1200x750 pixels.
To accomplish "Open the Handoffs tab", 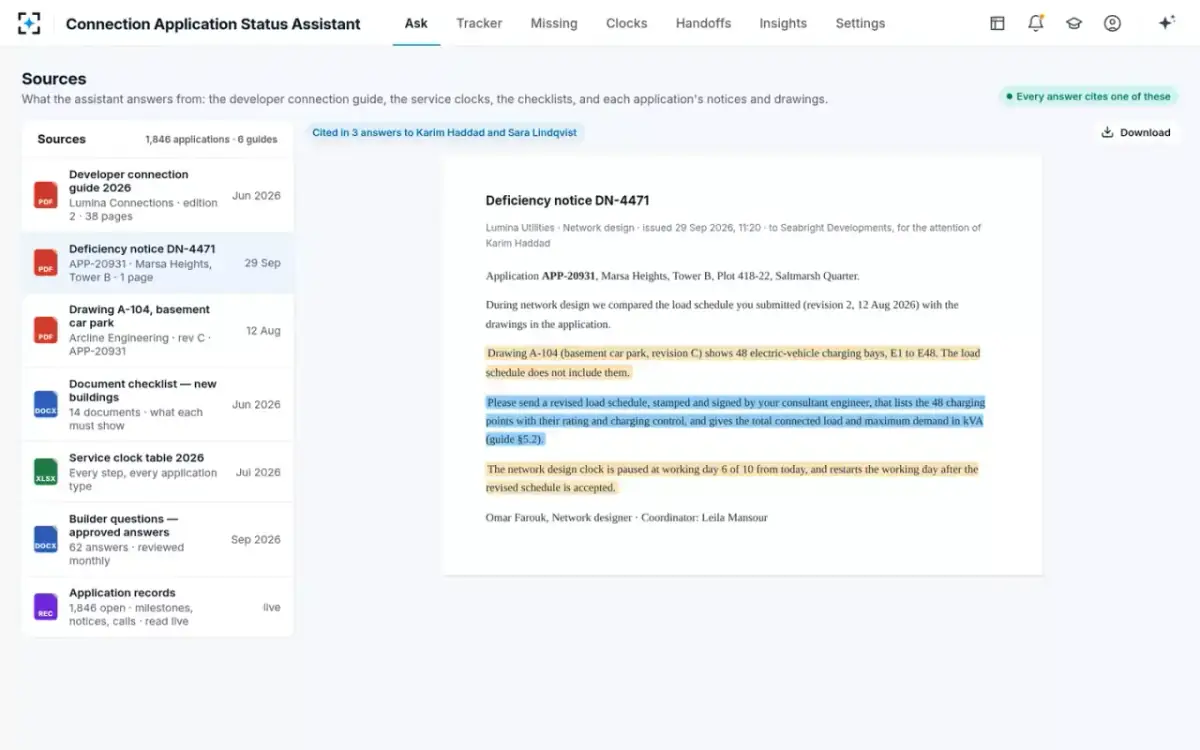I will 703,23.
